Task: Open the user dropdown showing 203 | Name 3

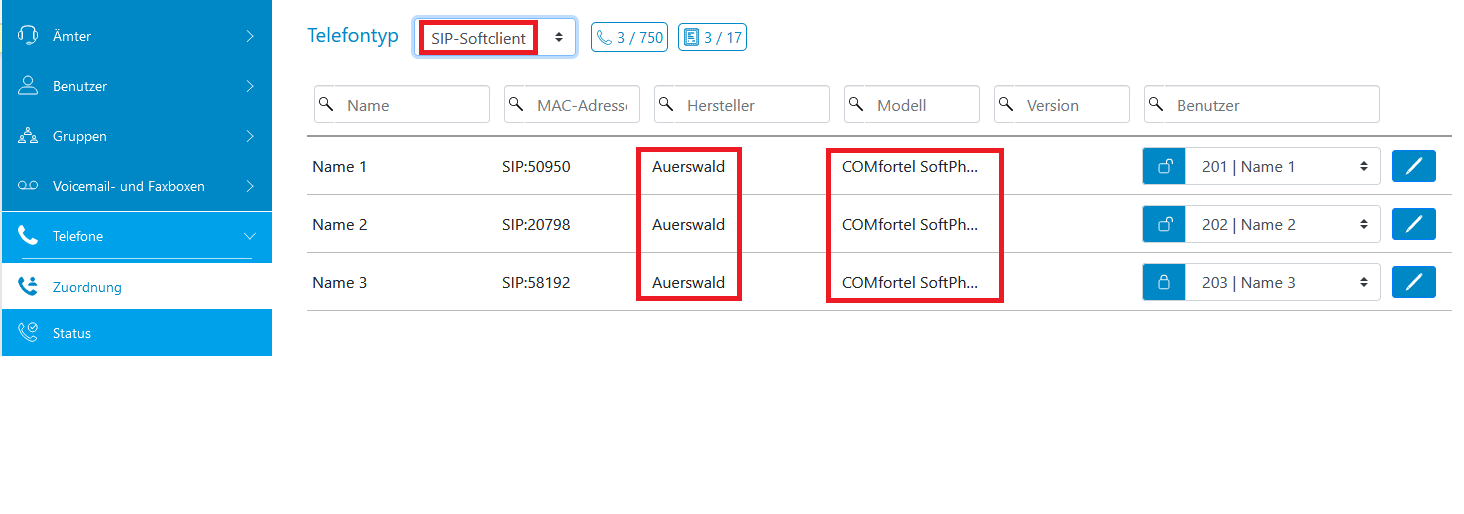Action: pyautogui.click(x=1283, y=283)
